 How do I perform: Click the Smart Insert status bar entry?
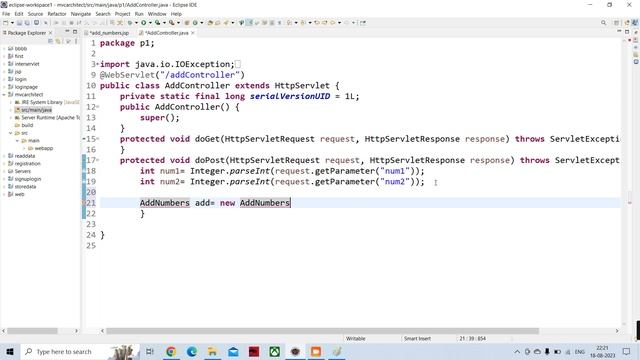pyautogui.click(x=417, y=338)
